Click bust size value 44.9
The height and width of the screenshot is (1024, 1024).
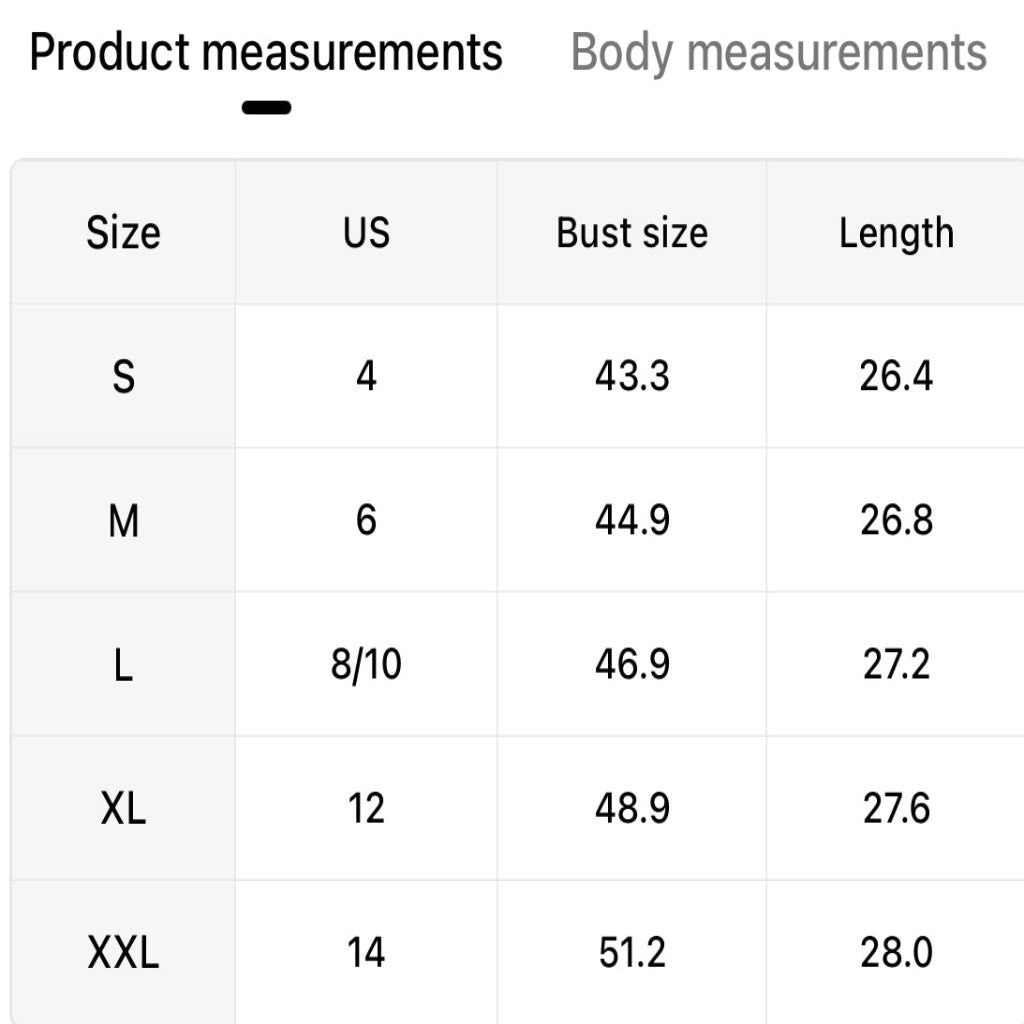(632, 520)
